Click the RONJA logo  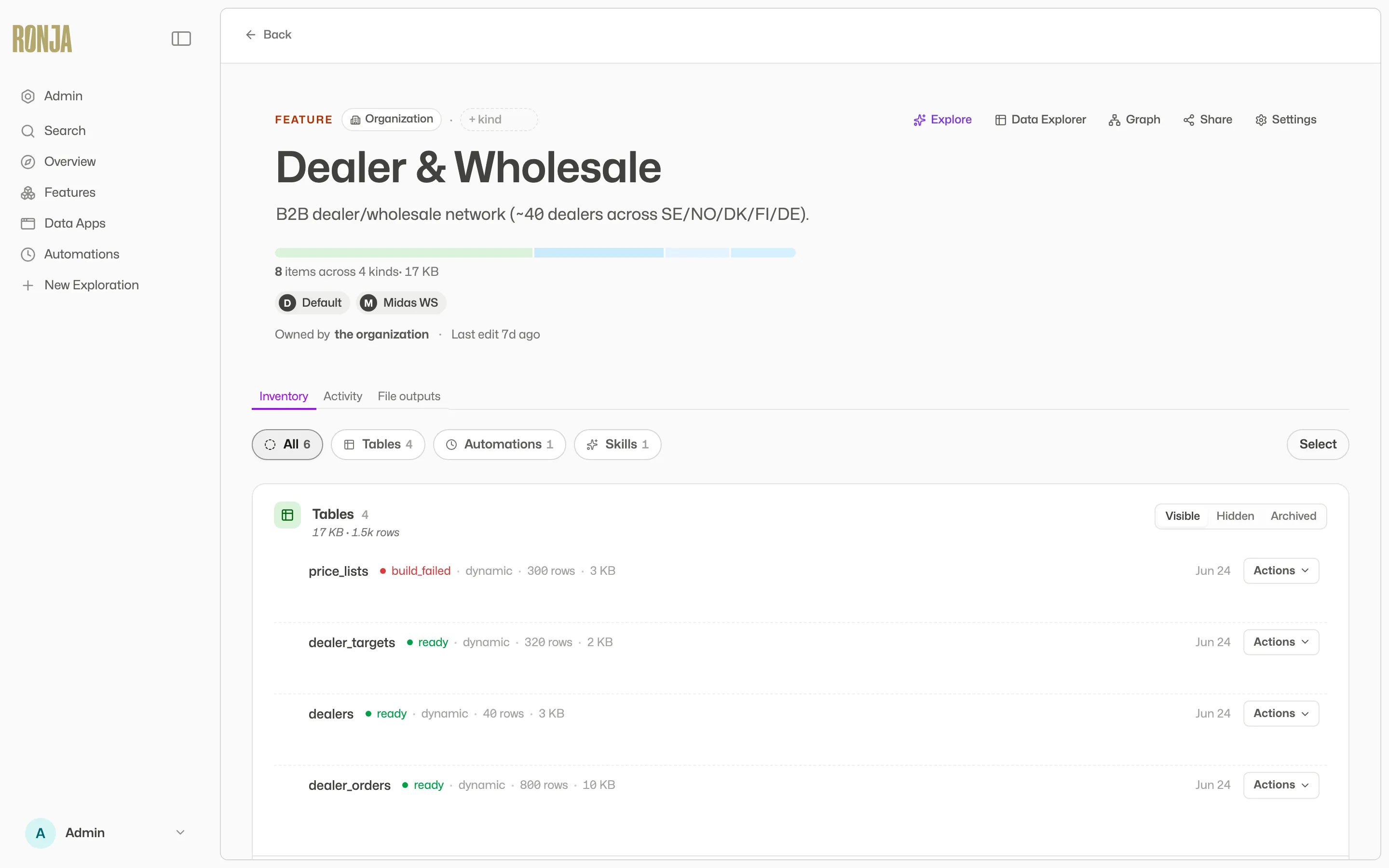tap(42, 39)
